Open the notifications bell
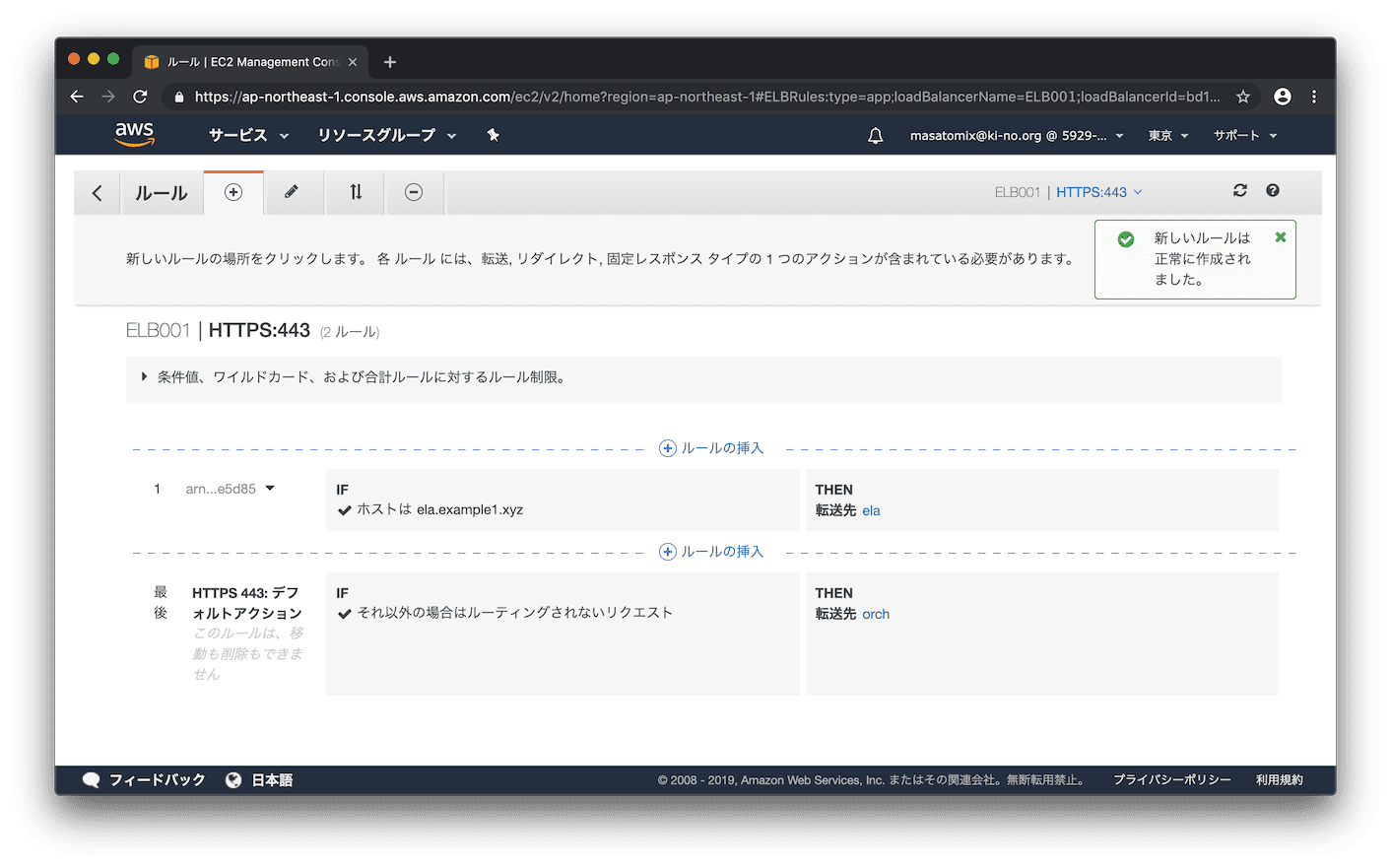 click(x=875, y=135)
